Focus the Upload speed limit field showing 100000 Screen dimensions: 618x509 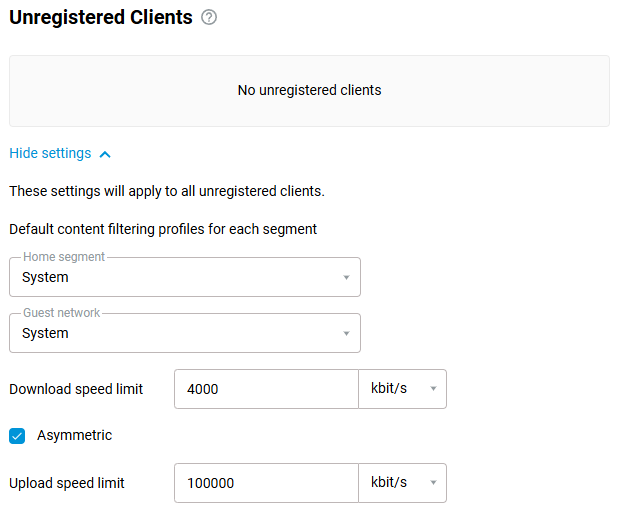(265, 483)
